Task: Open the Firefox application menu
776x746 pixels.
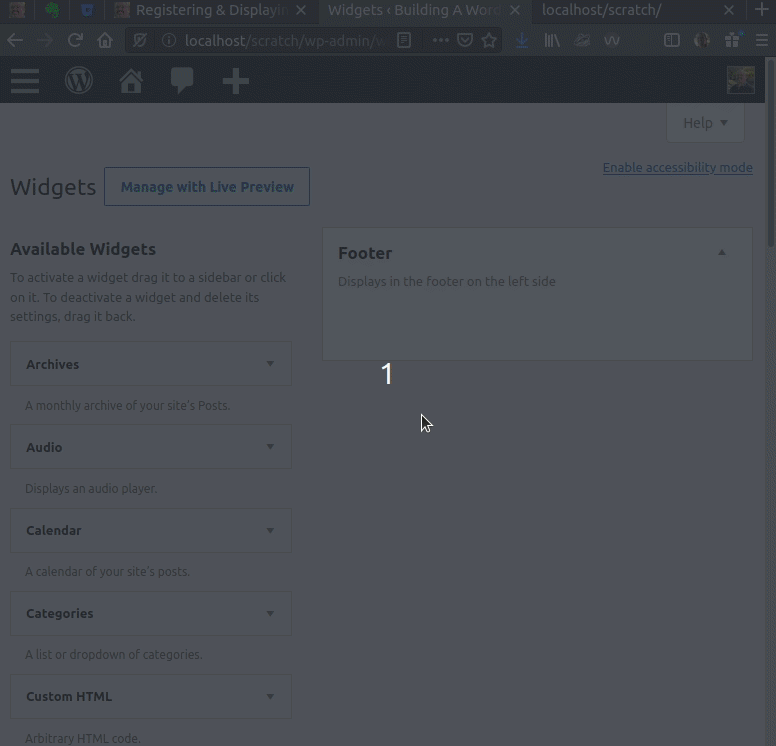Action: 762,40
